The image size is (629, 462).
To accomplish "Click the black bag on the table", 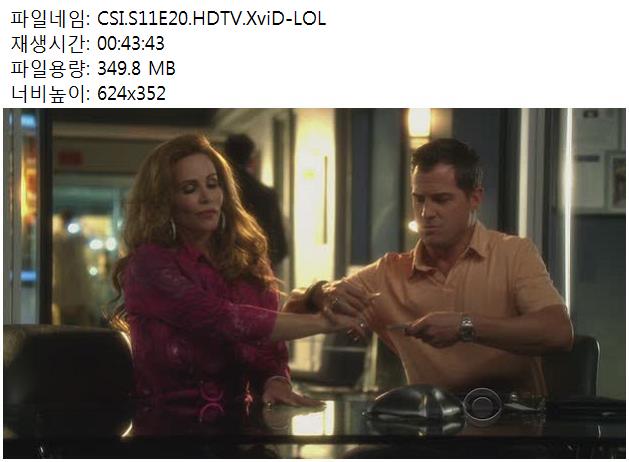I will [413, 405].
